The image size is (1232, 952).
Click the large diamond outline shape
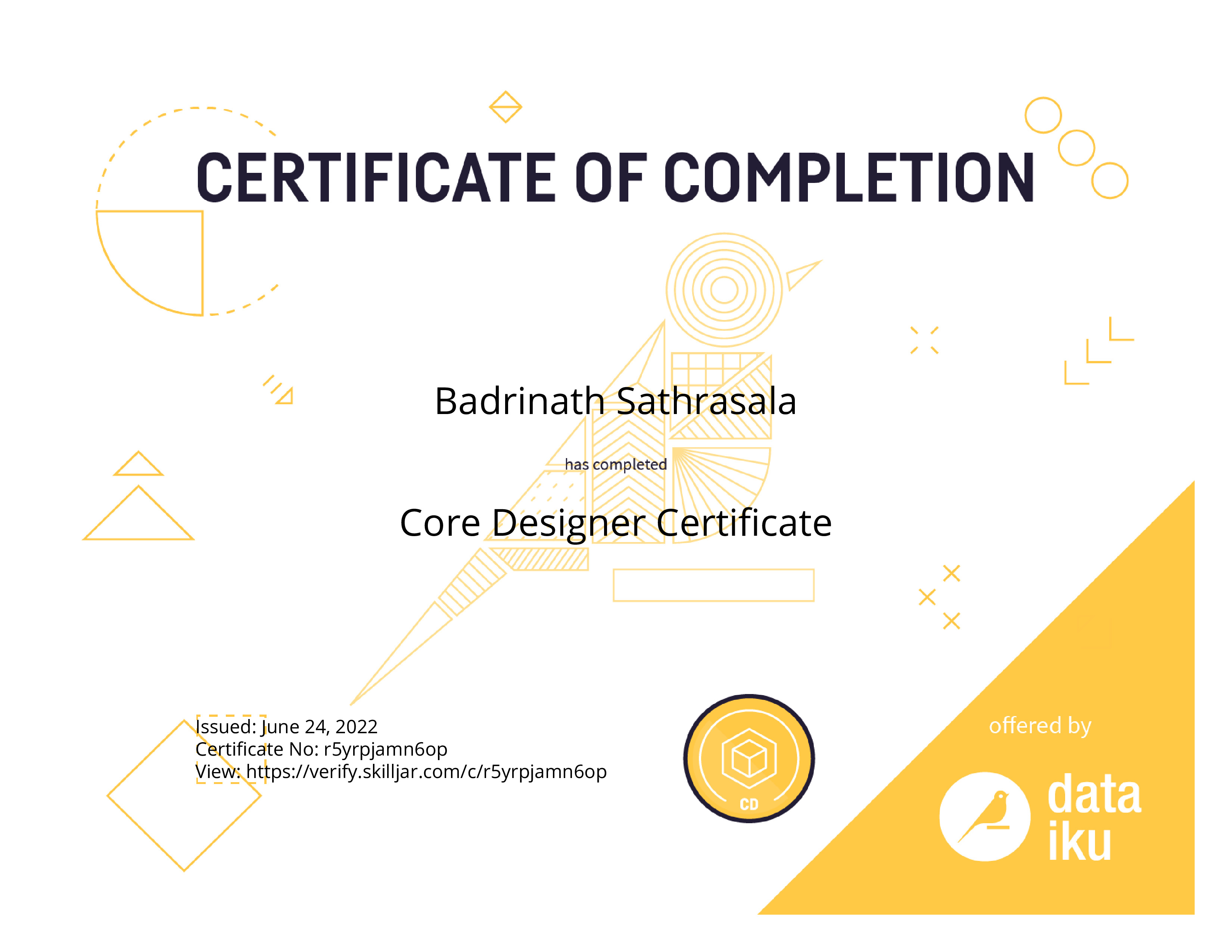click(184, 795)
